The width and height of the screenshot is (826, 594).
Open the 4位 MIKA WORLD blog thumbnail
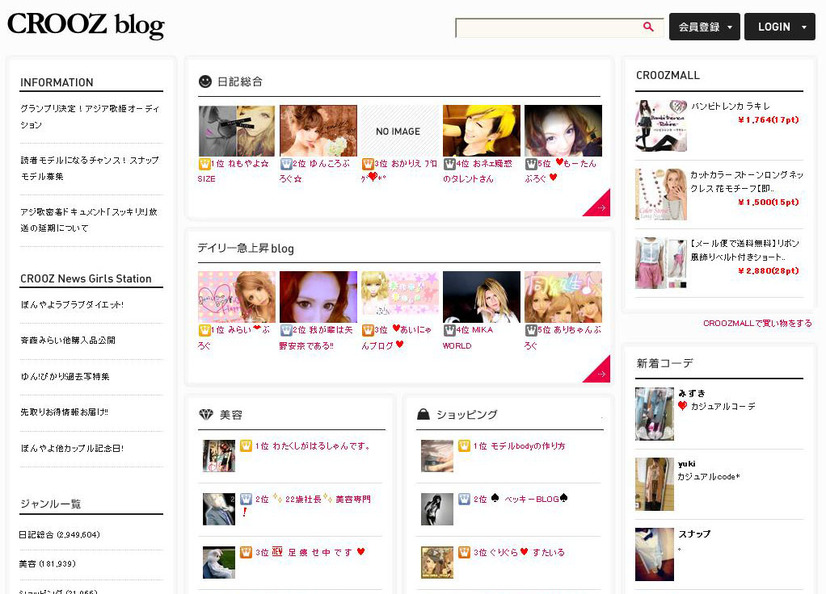[481, 296]
